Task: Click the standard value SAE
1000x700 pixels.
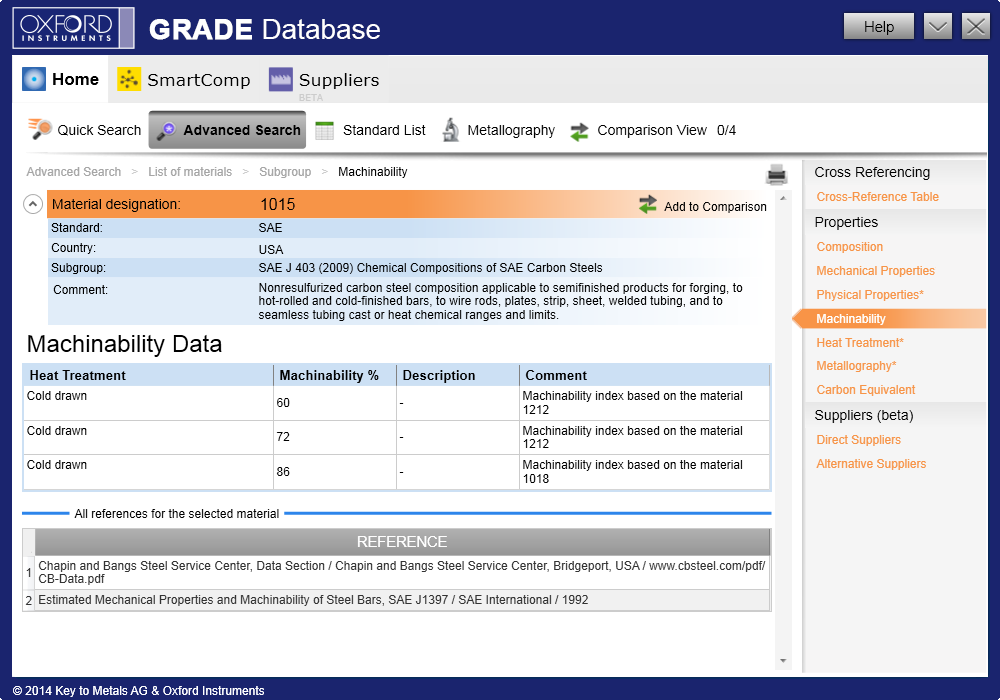Action: pos(270,228)
